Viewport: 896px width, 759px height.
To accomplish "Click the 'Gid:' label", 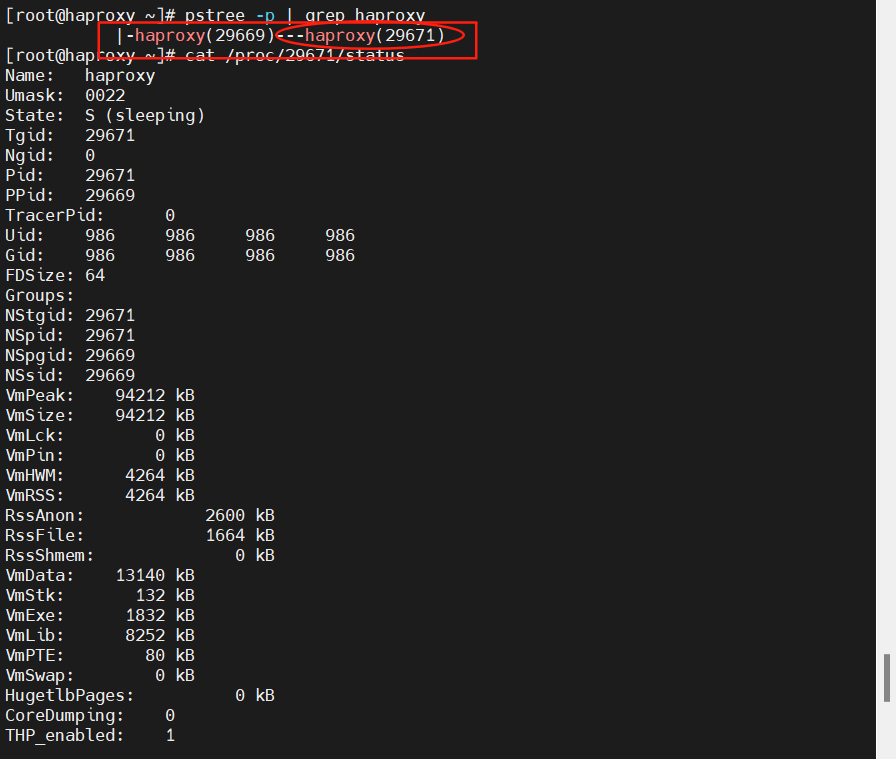I will (x=25, y=255).
